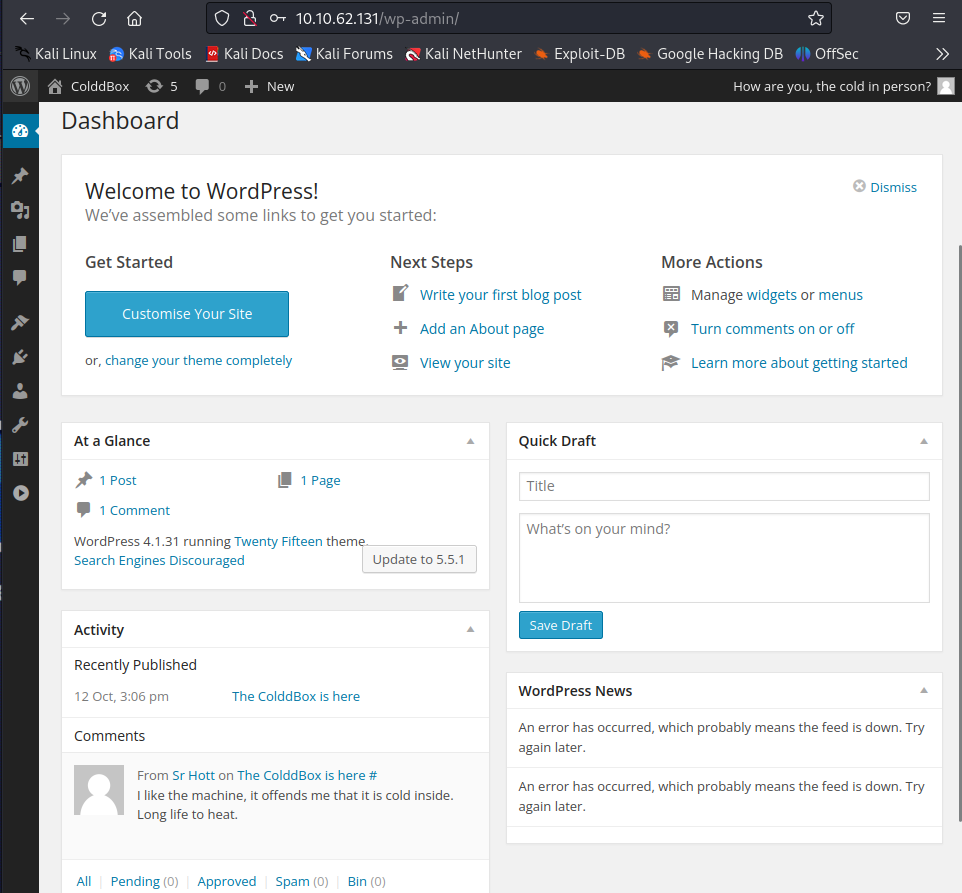Open the browser home page icon
Image resolution: width=962 pixels, height=893 pixels.
[134, 18]
